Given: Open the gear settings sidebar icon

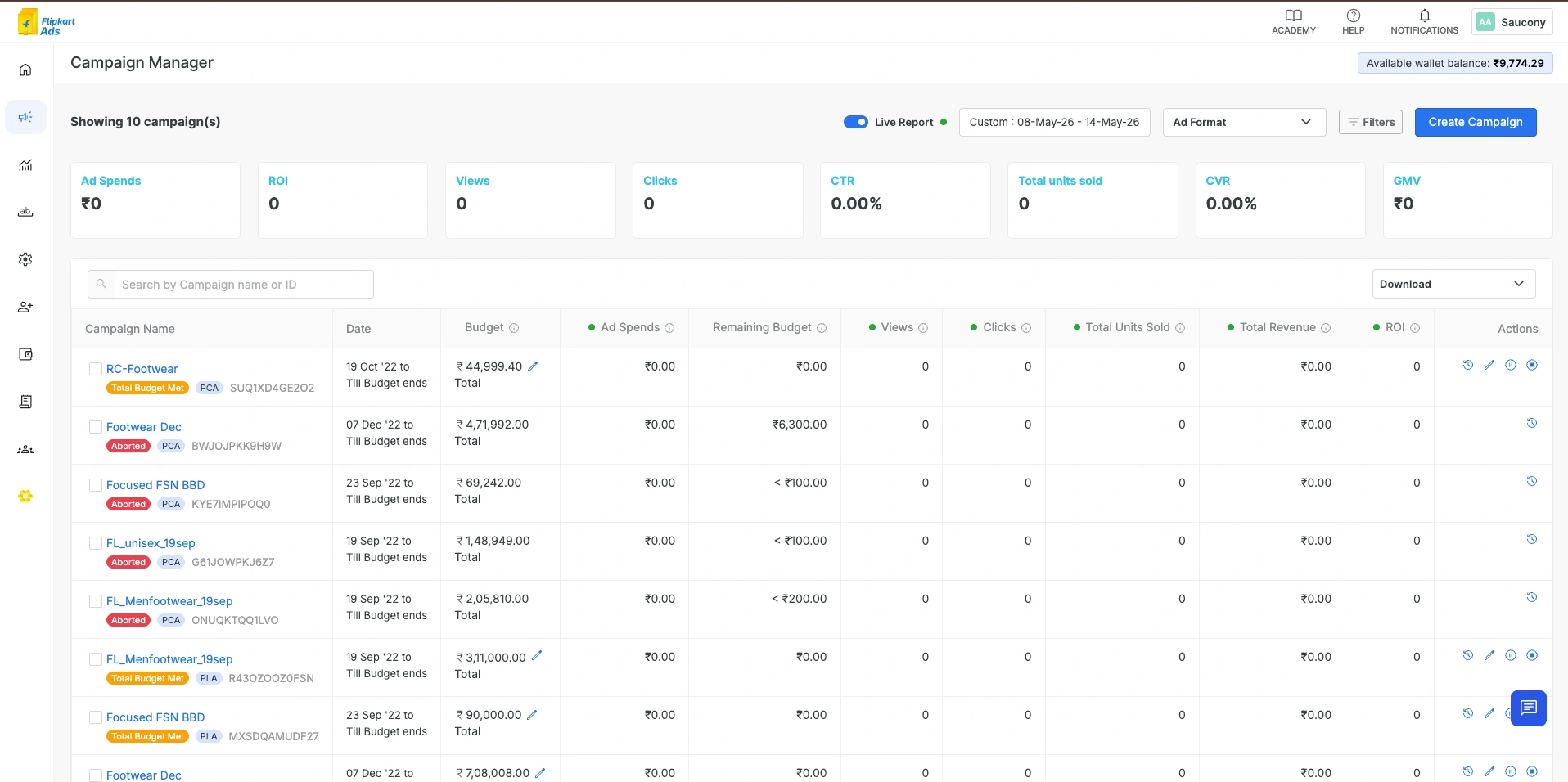Looking at the screenshot, I should 25,259.
